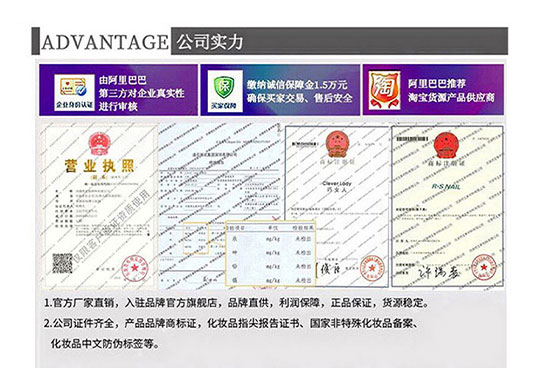
Task: Click the 由阿里巴巴第三方审核 purple banner
Action: point(118,90)
